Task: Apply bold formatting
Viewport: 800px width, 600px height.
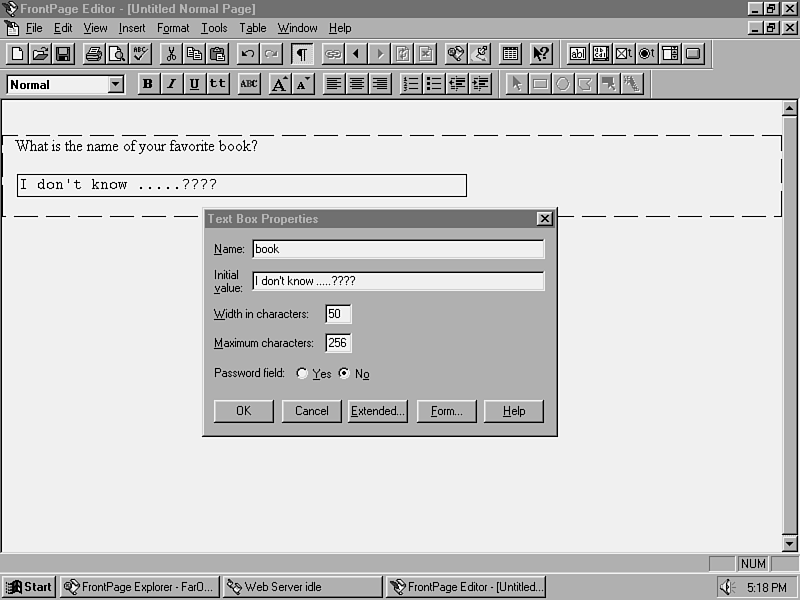Action: (148, 84)
